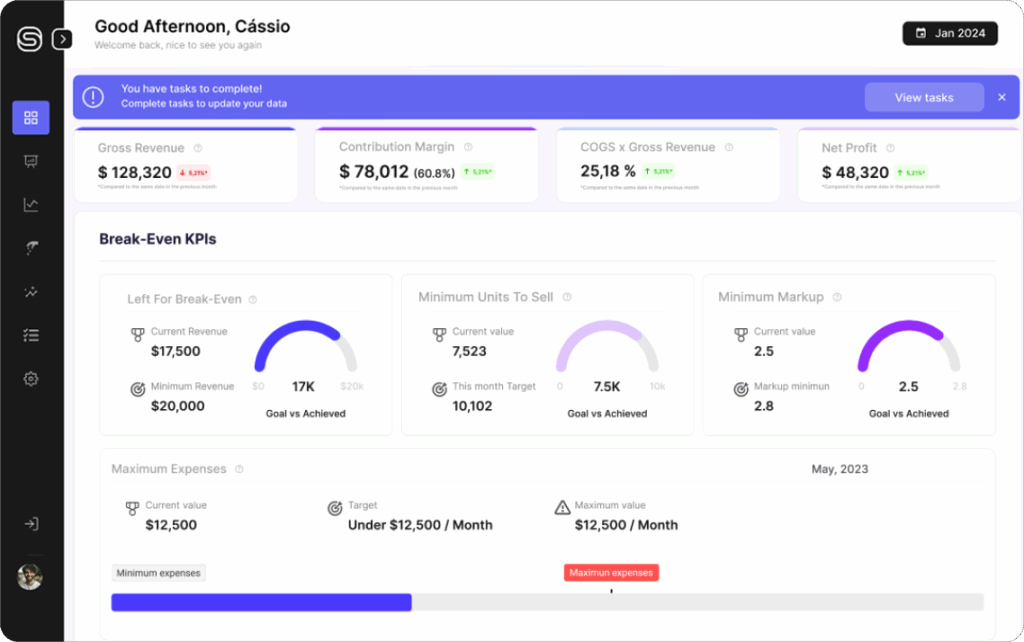Open the presentation board icon in sidebar
Screen dimensions: 1024x642
[31, 161]
